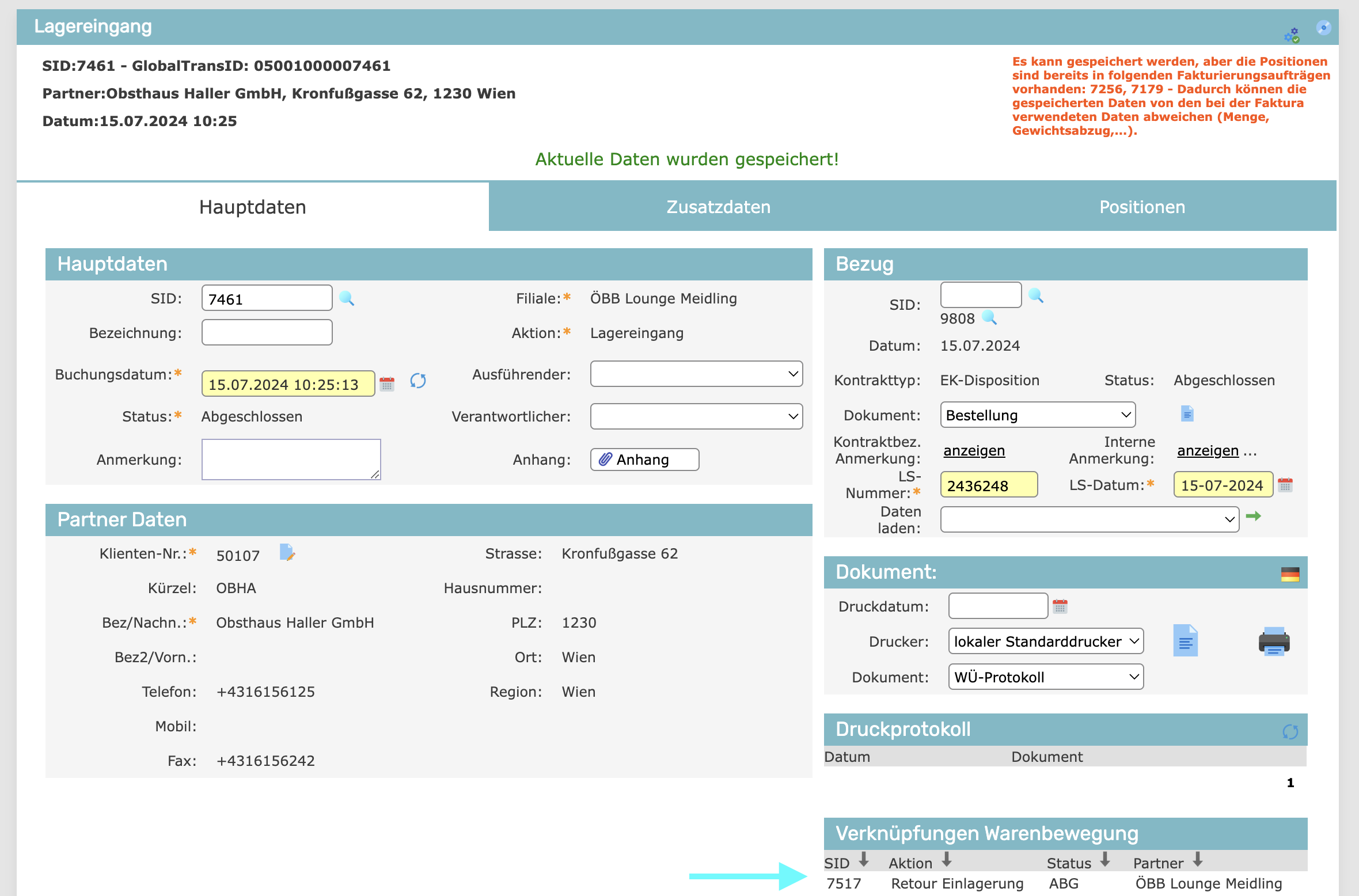Switch to the Zusatzdaten tab

point(718,207)
